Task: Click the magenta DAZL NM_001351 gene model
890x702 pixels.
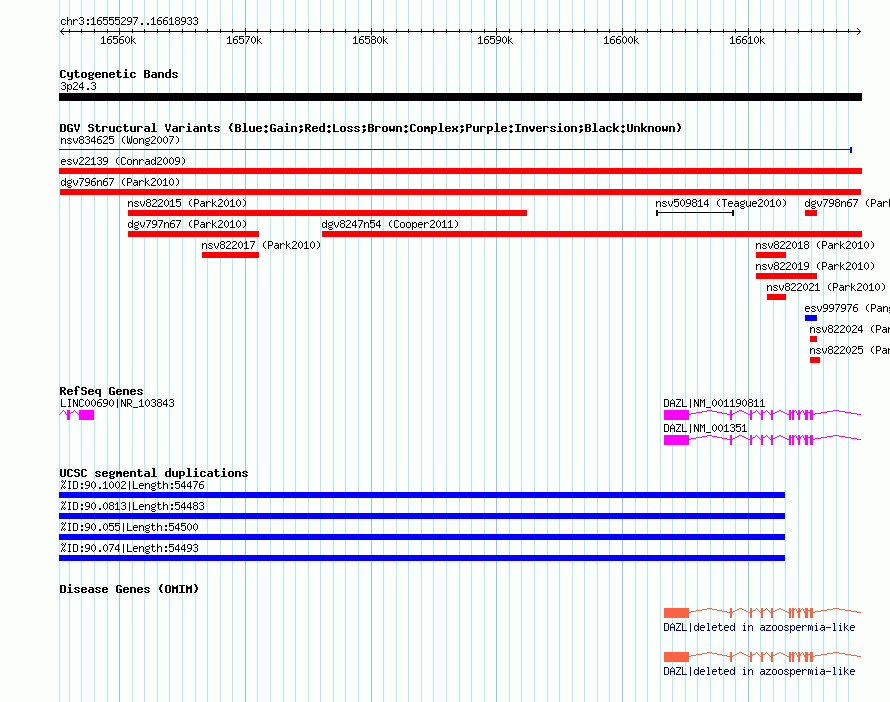Action: (x=762, y=440)
